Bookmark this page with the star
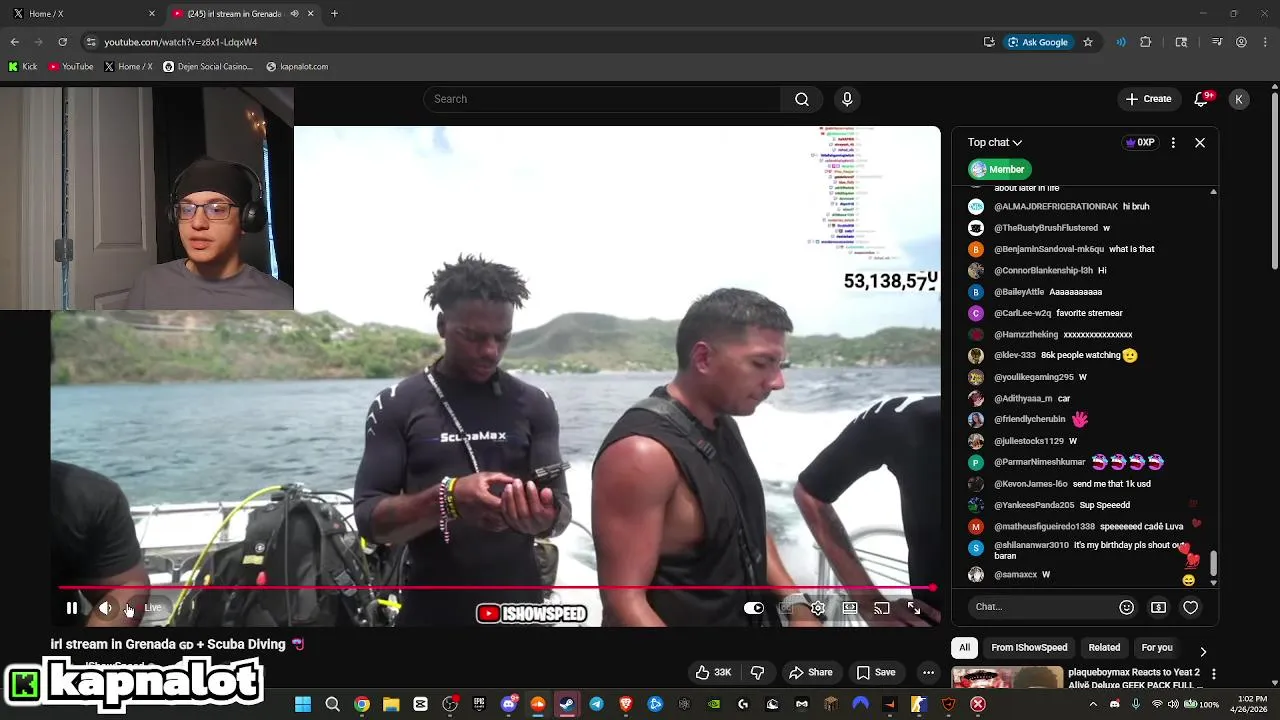Screen dimensions: 1280x720 [x=1088, y=42]
